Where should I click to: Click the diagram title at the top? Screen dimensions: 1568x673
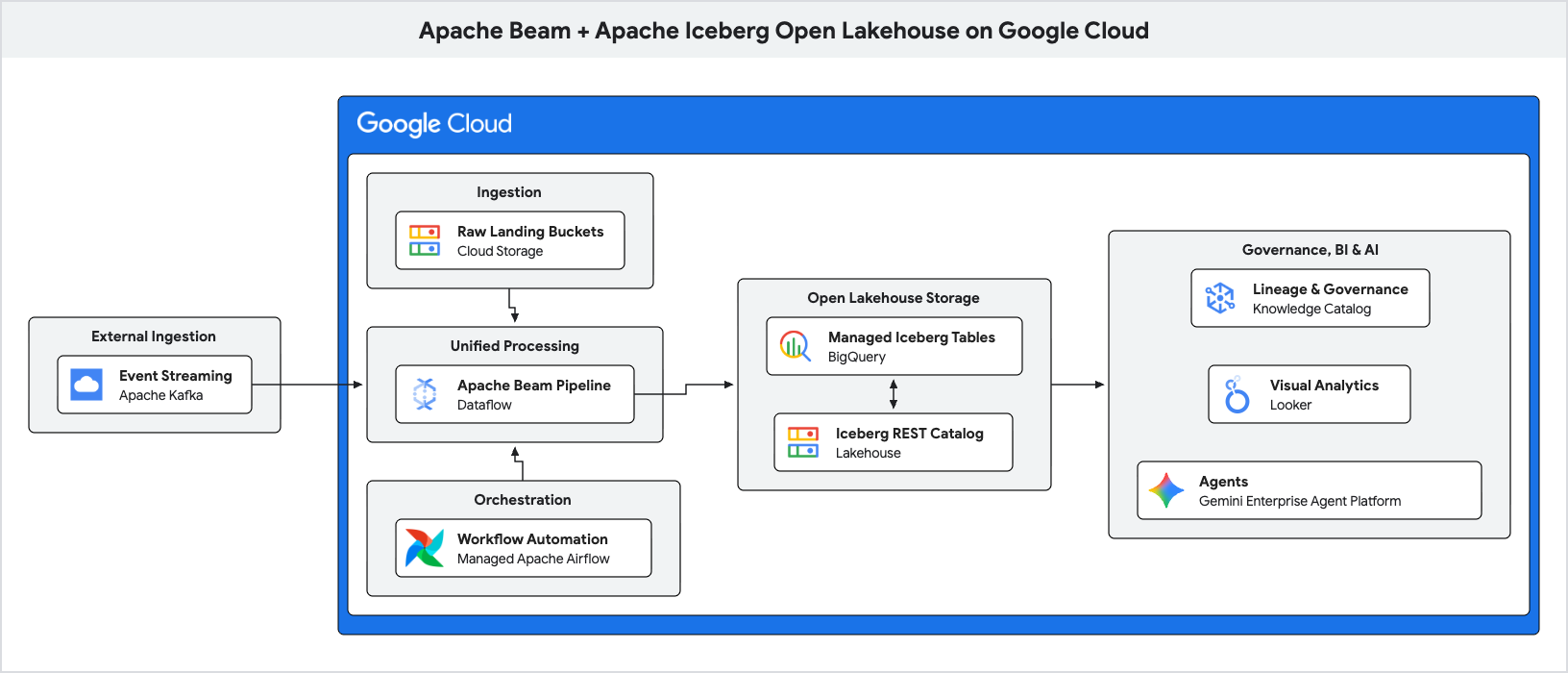coord(784,31)
